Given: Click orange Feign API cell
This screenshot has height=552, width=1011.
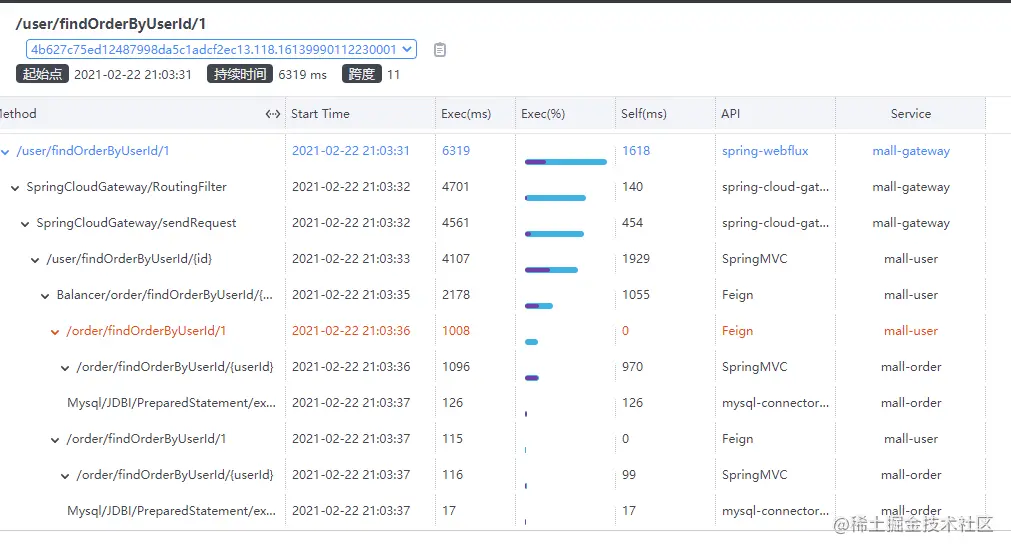Looking at the screenshot, I should click(737, 331).
